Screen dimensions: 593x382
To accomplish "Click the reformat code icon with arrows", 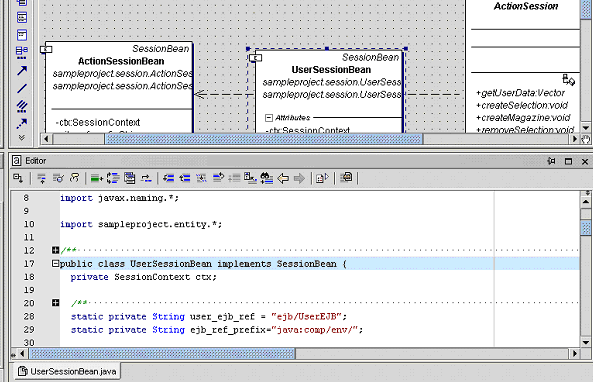I will pyautogui.click(x=113, y=178).
